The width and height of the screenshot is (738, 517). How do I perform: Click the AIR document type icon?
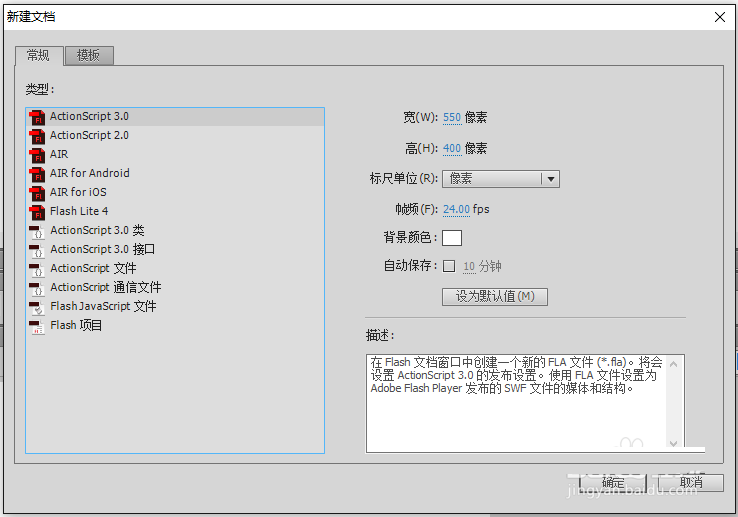click(37, 155)
